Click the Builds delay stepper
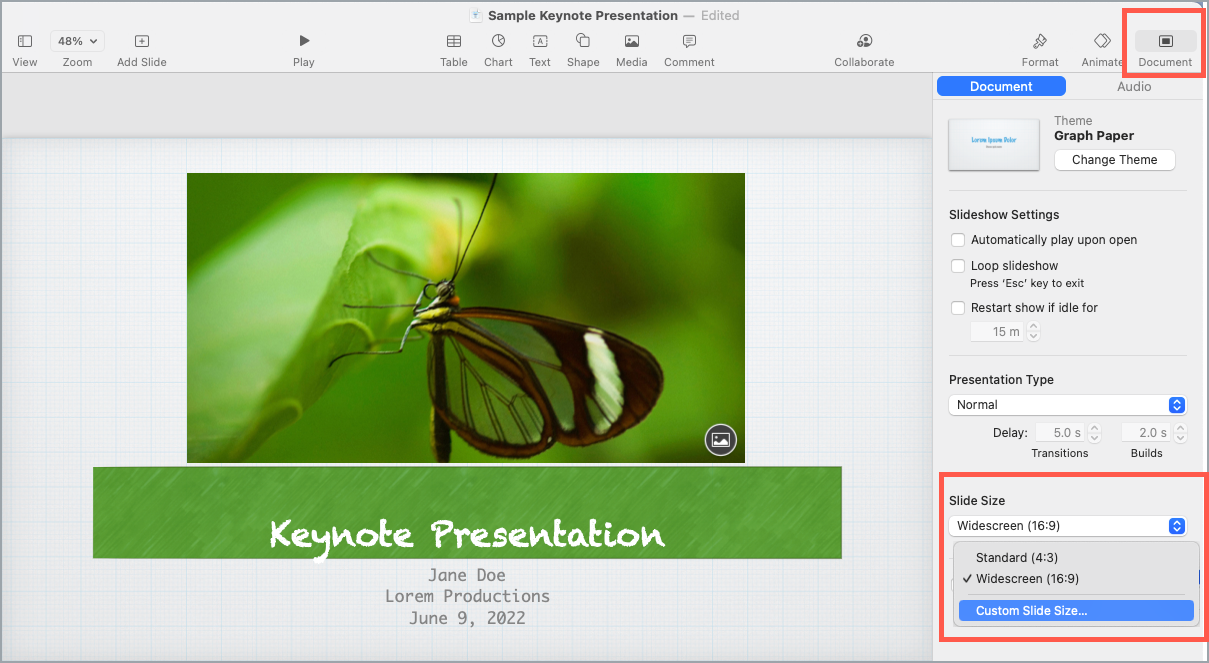This screenshot has width=1209, height=663. [1181, 433]
